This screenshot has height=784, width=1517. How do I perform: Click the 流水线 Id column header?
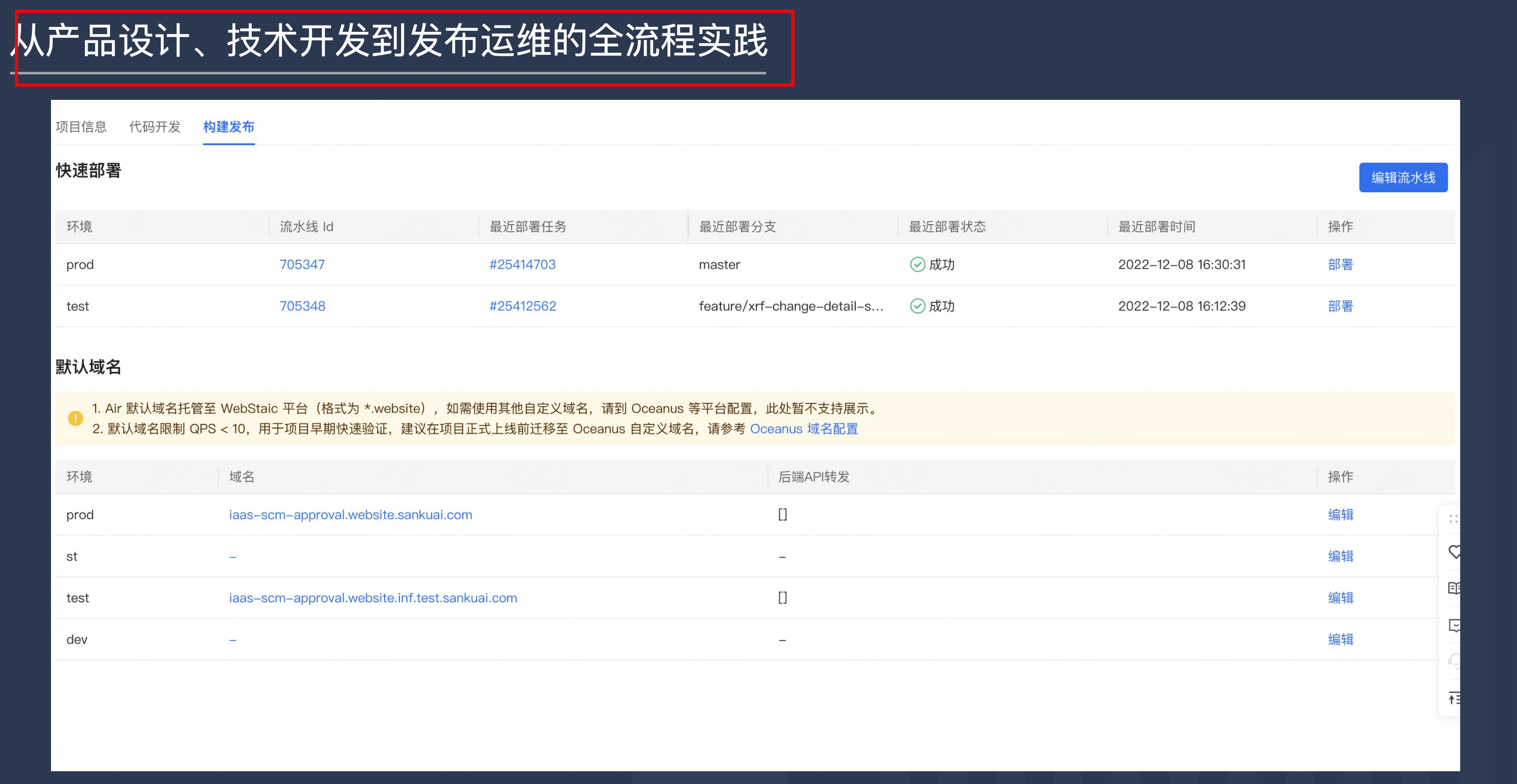pyautogui.click(x=306, y=227)
